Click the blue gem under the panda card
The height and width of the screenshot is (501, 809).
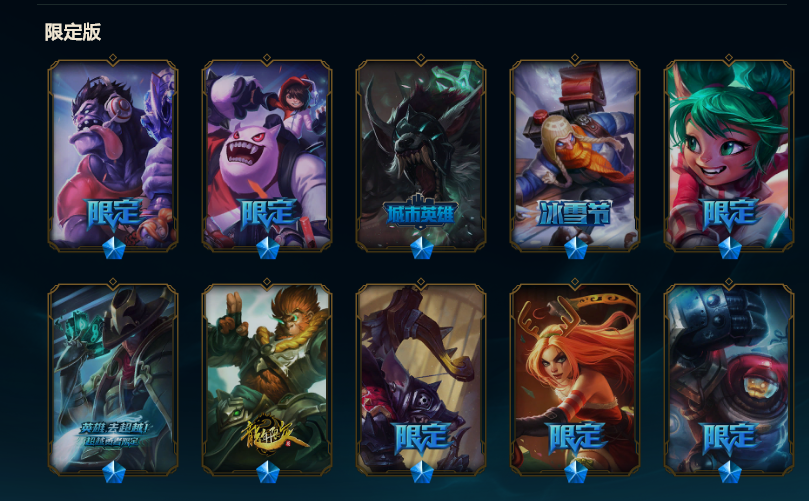[268, 248]
